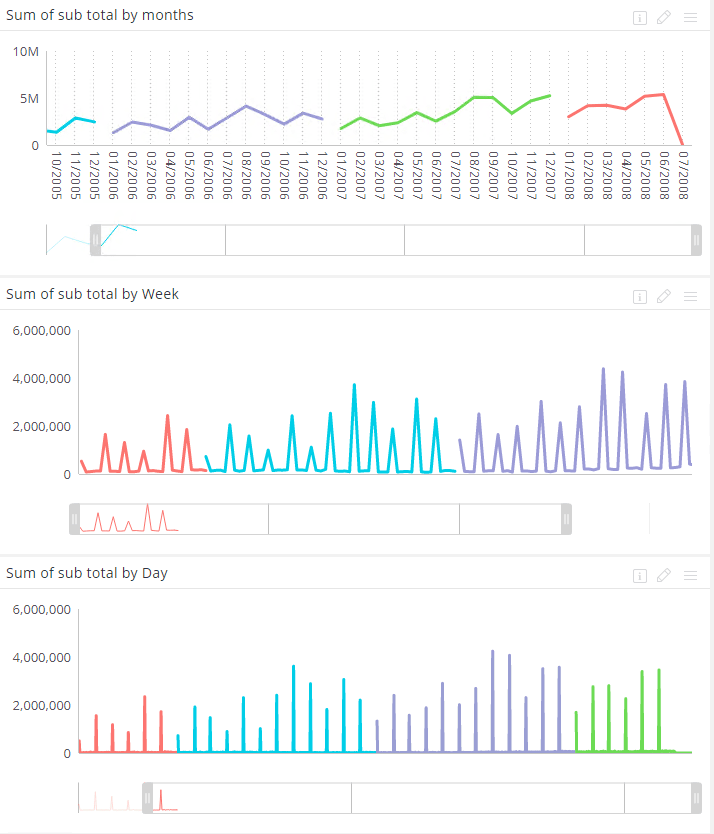
Task: Click the 4,000,000 y-axis label in Week chart
Action: pos(41,379)
